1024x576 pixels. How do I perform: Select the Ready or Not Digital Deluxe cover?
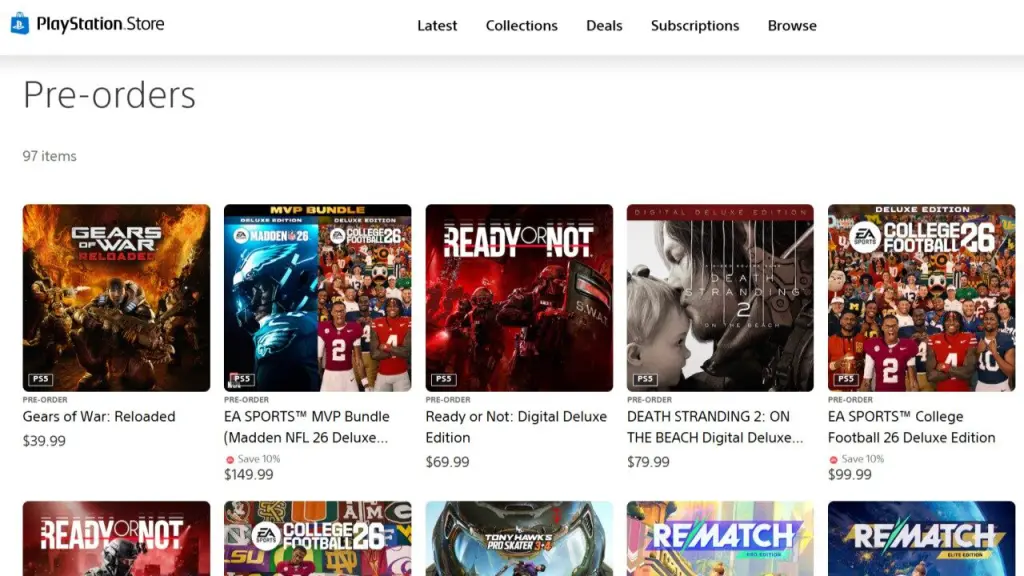(x=519, y=297)
